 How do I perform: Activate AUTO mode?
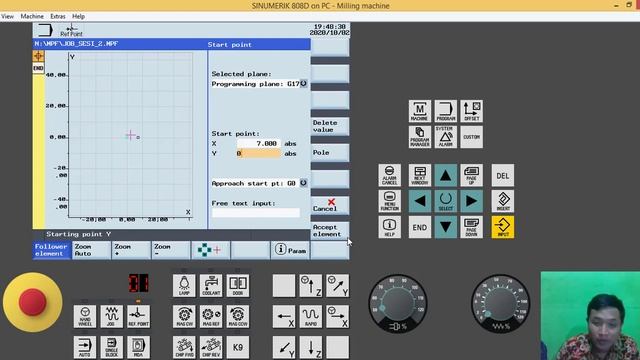(x=85, y=347)
